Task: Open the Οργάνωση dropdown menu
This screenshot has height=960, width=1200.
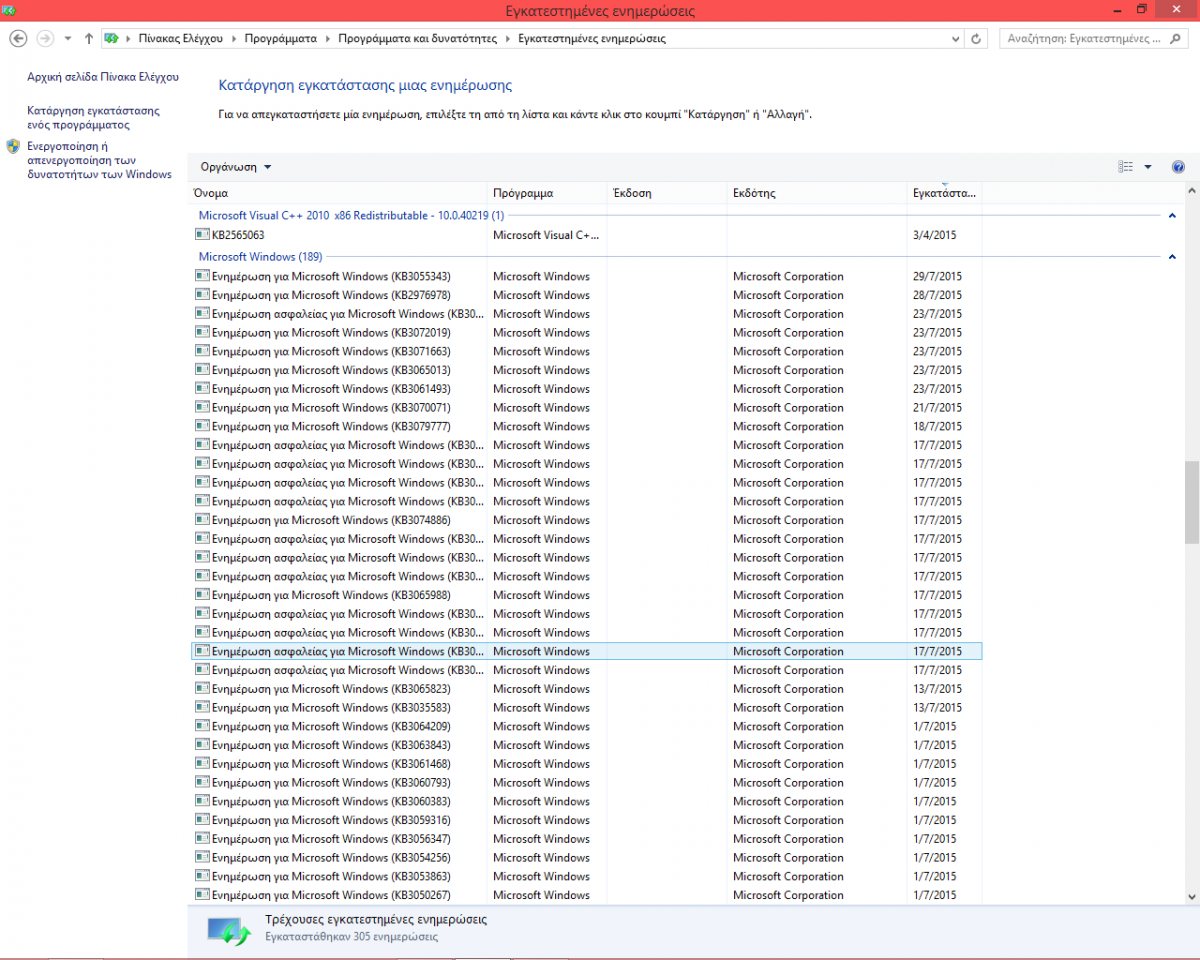Action: tap(236, 167)
